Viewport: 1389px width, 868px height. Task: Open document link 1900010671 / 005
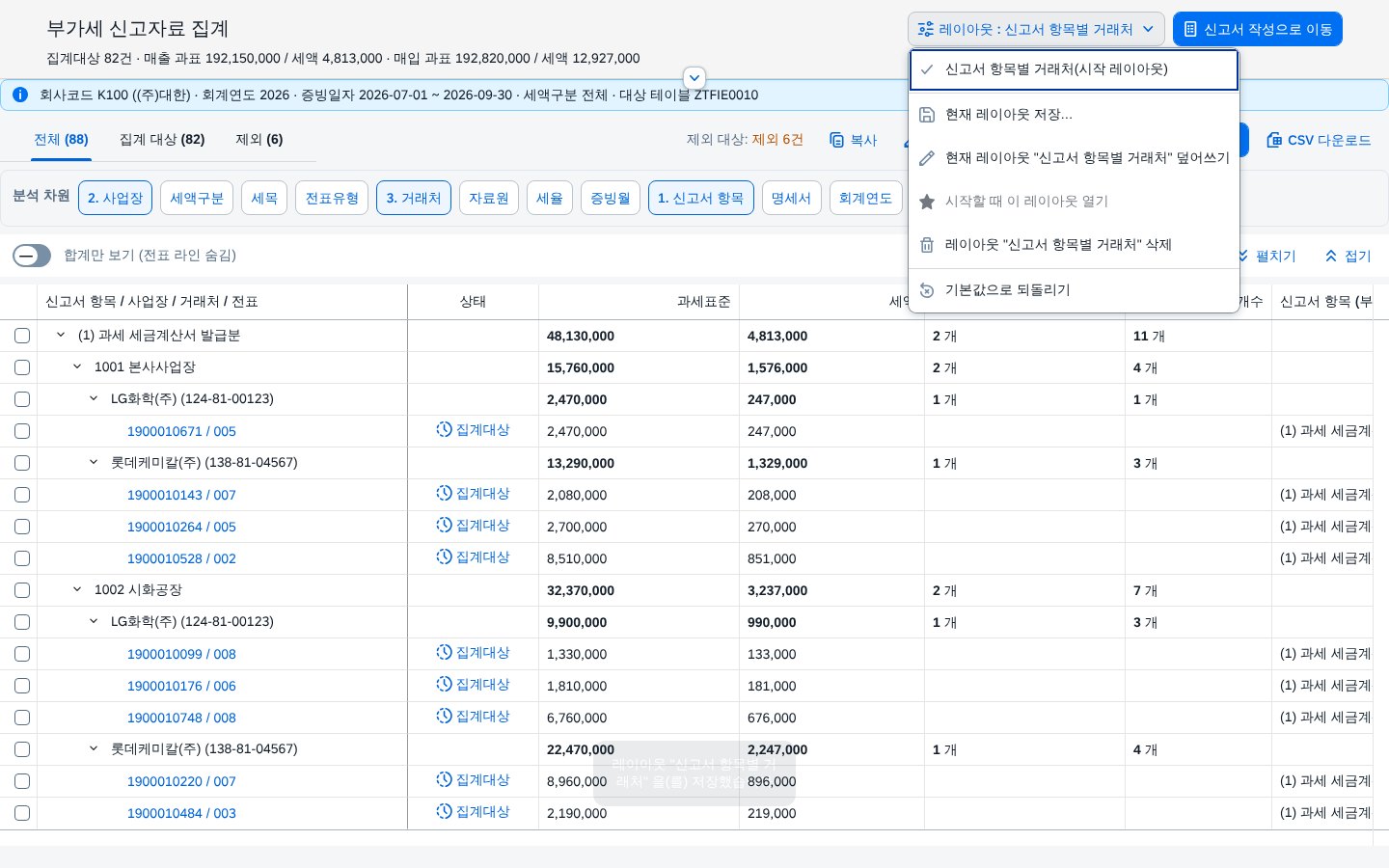pyautogui.click(x=181, y=431)
